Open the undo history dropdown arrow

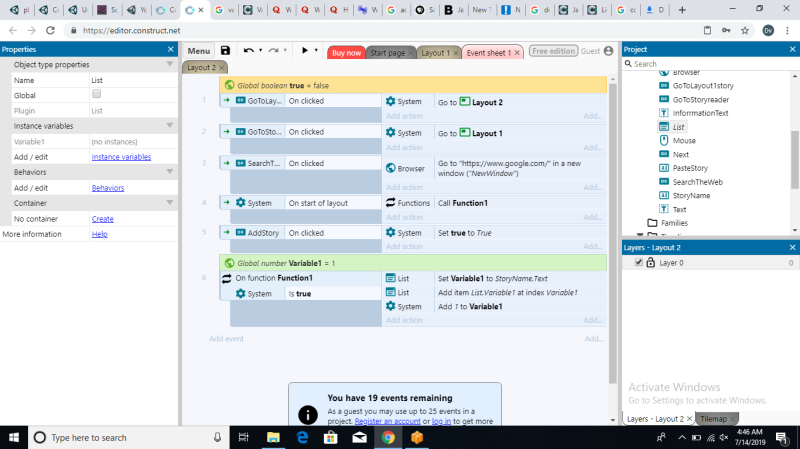260,51
